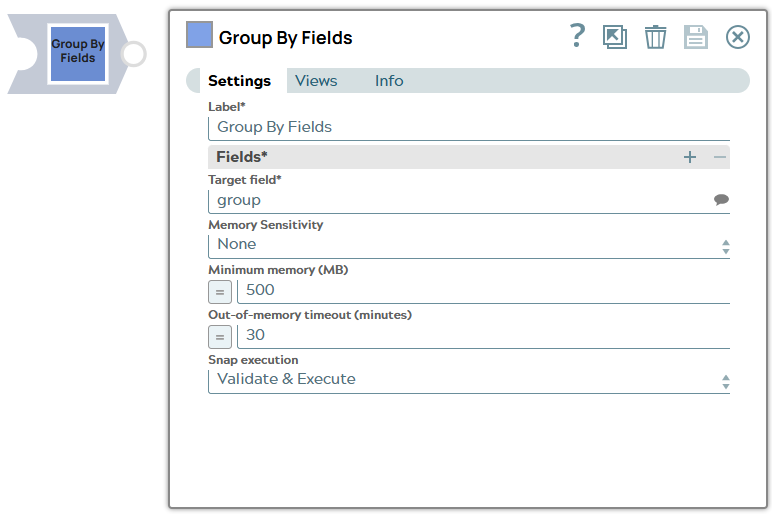This screenshot has height=514, width=772.
Task: Add a field with plus icon
Action: [x=690, y=157]
